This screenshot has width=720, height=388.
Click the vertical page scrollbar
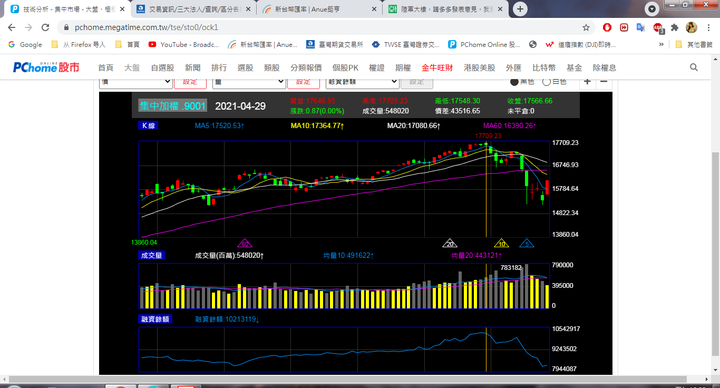point(715,253)
